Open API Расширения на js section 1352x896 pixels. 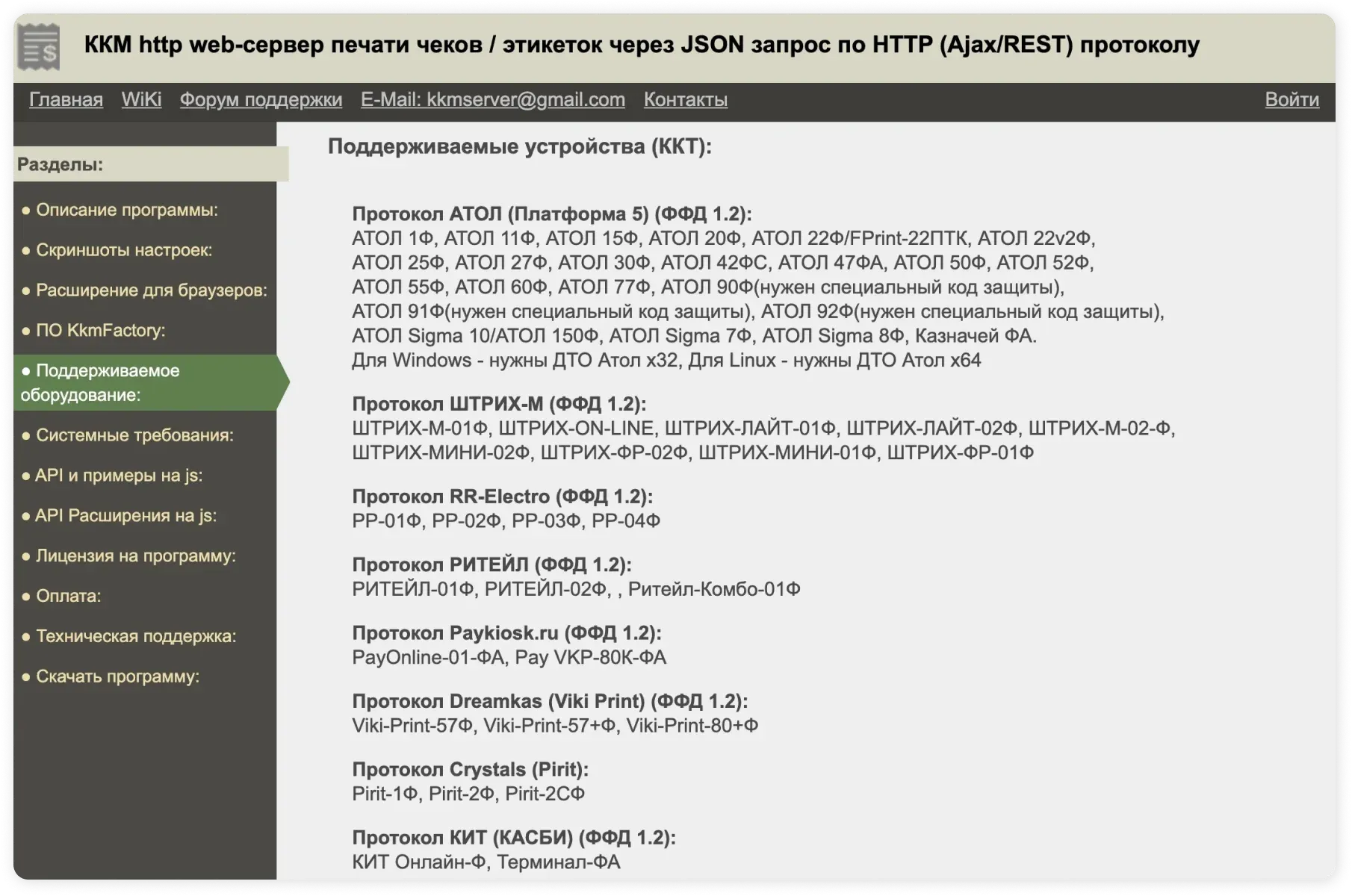pos(125,516)
